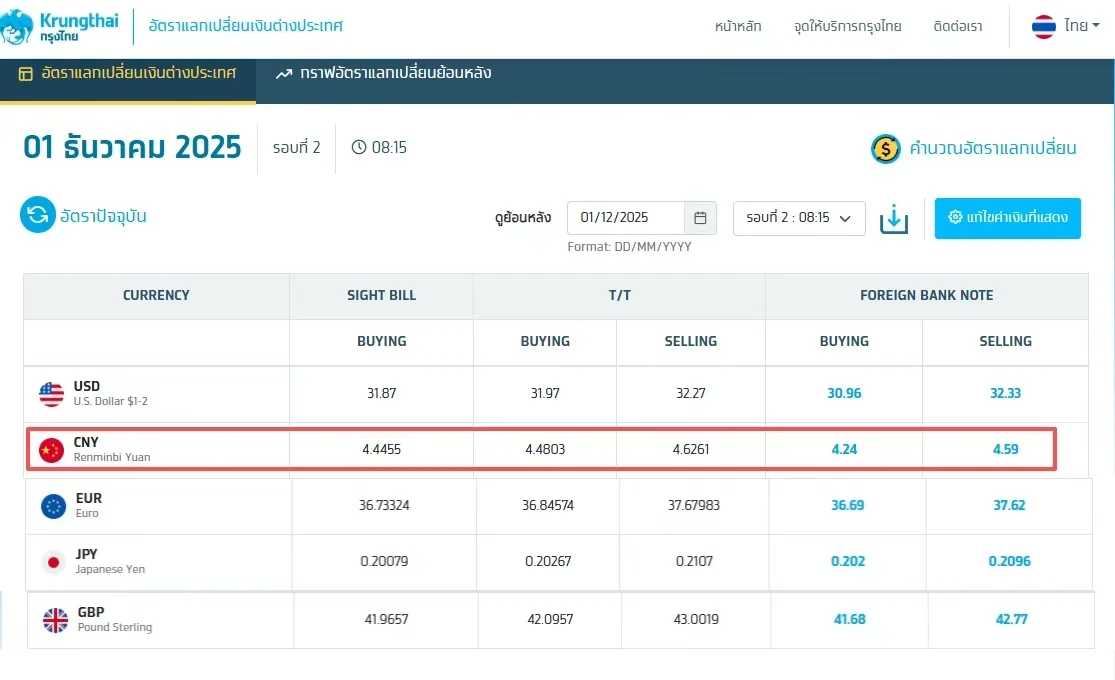Click the Pound Sterling currency label
This screenshot has height=680, width=1115.
(x=114, y=627)
